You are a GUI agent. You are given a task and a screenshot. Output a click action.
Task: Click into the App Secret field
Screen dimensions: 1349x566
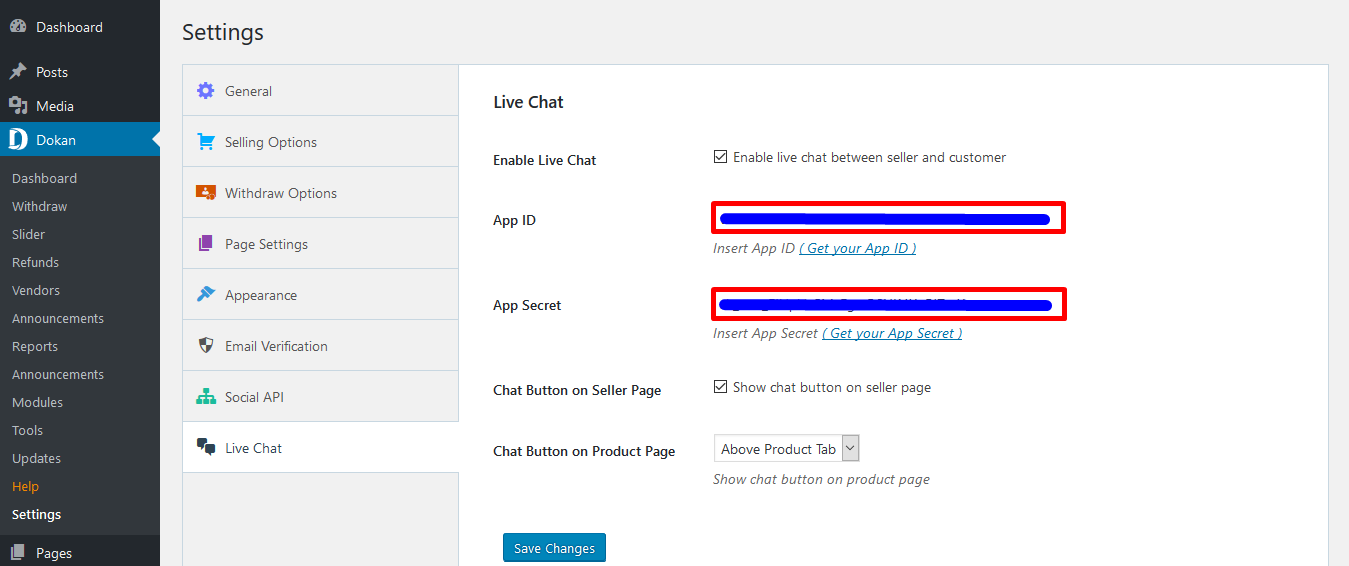point(888,304)
